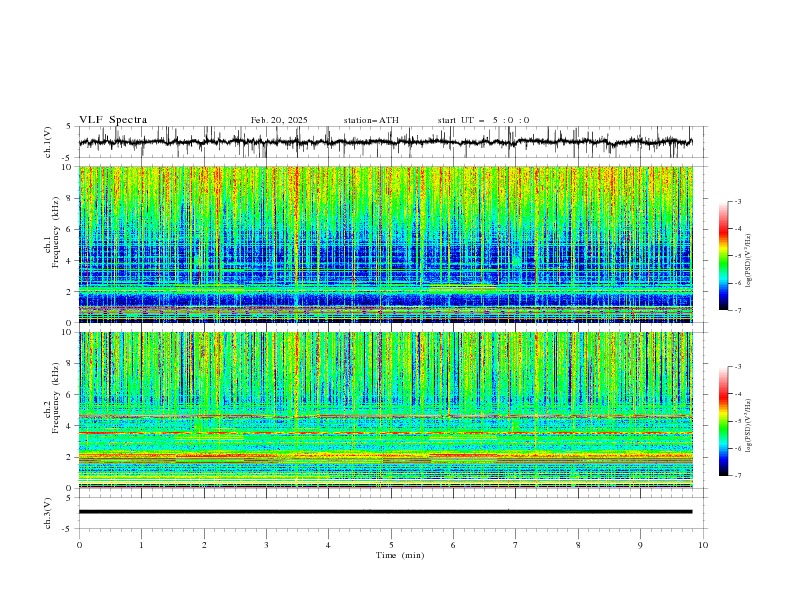The height and width of the screenshot is (612, 792).
Task: Click the log(PSD) label beside ch.1 colorbar
Action: pos(749,260)
